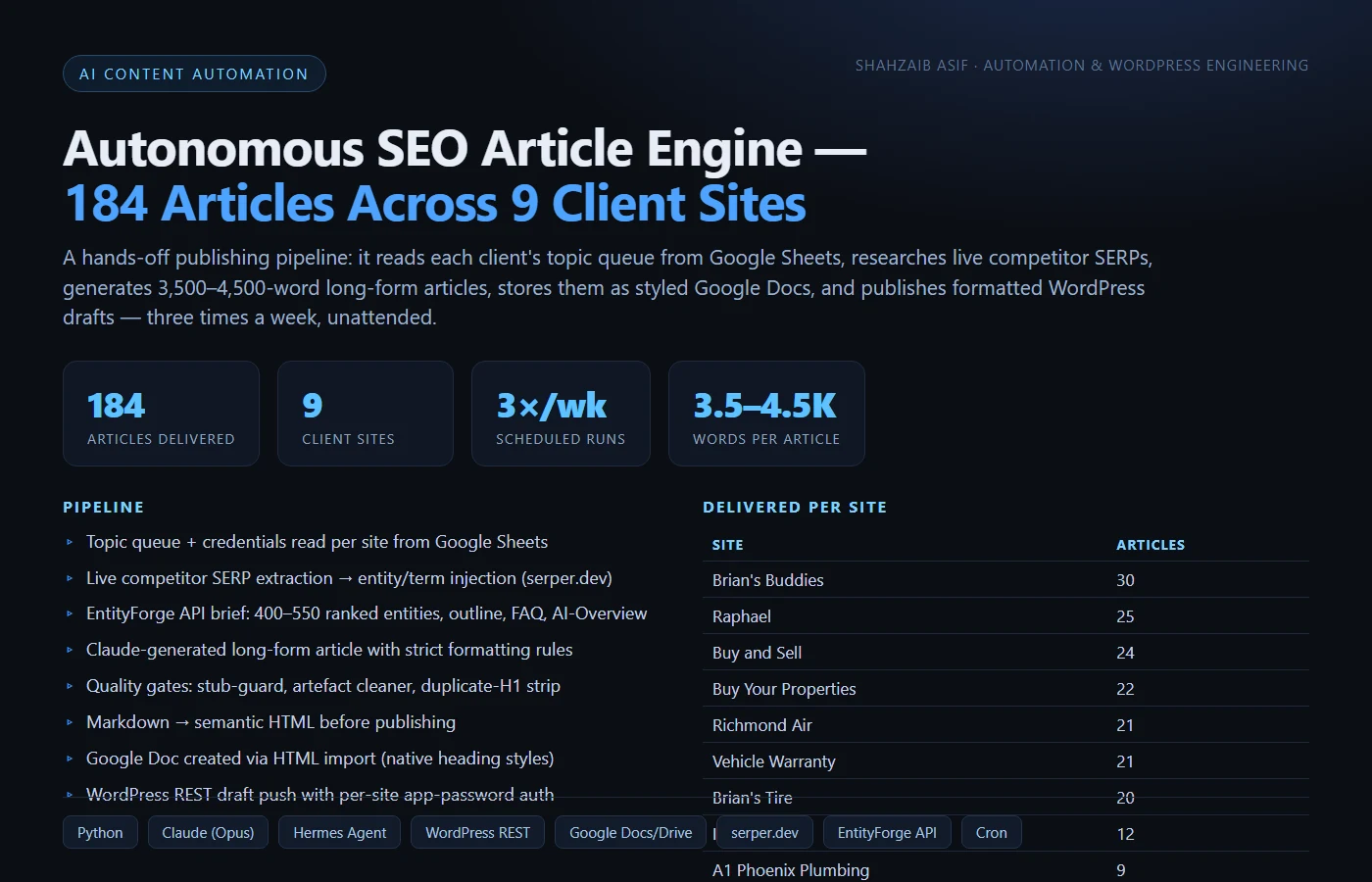Image resolution: width=1372 pixels, height=882 pixels.
Task: Click the DELIVERED PER SITE heading
Action: 795,508
